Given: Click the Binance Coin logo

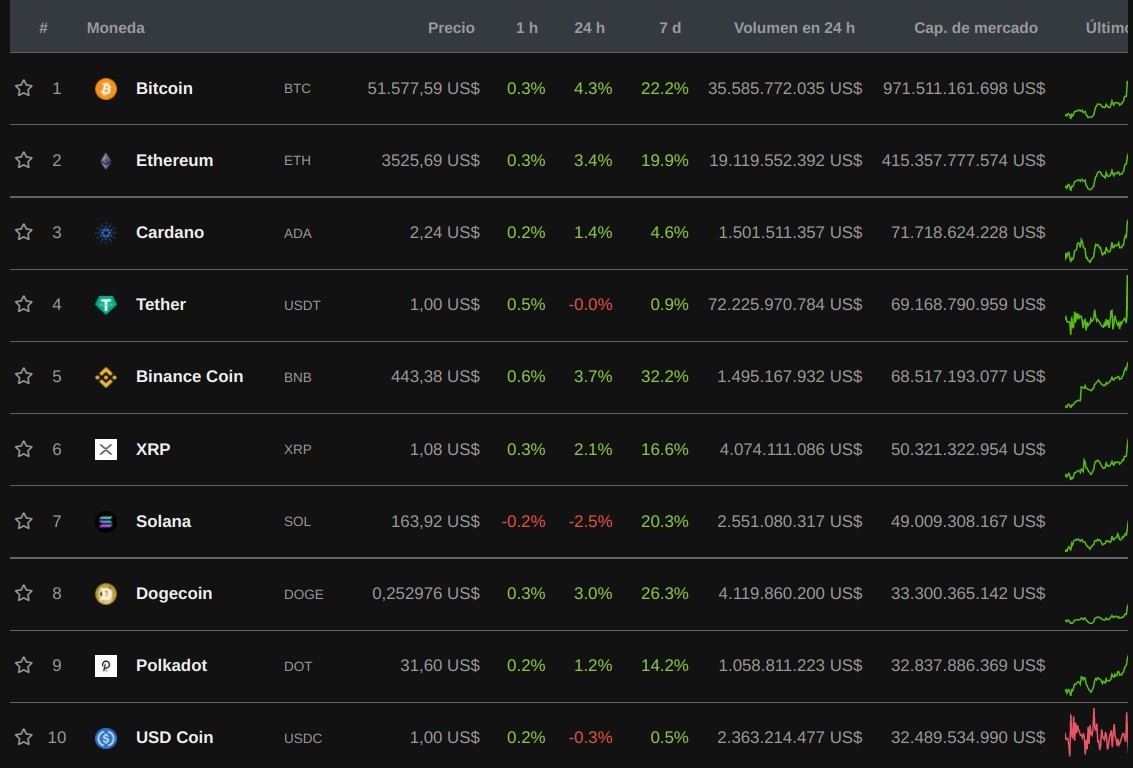Looking at the screenshot, I should pyautogui.click(x=105, y=377).
